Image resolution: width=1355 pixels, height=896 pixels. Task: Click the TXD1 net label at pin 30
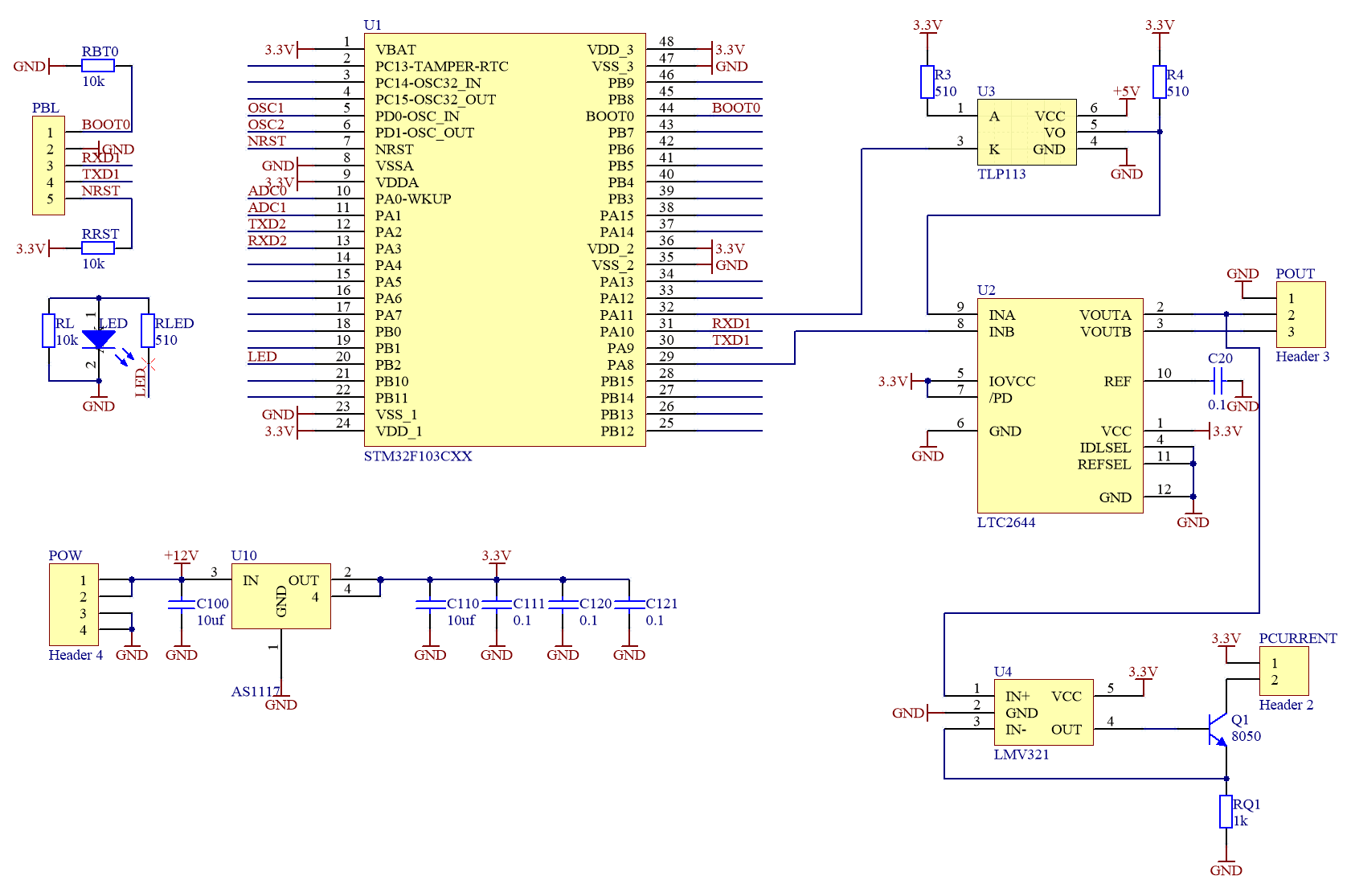click(731, 340)
